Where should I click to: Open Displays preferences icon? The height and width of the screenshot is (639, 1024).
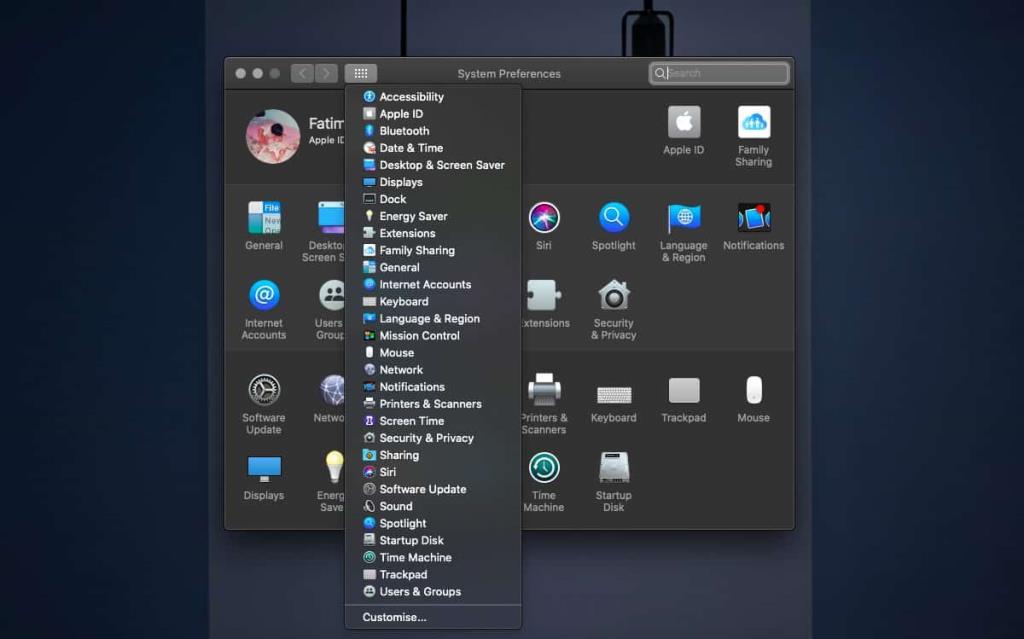(x=263, y=464)
